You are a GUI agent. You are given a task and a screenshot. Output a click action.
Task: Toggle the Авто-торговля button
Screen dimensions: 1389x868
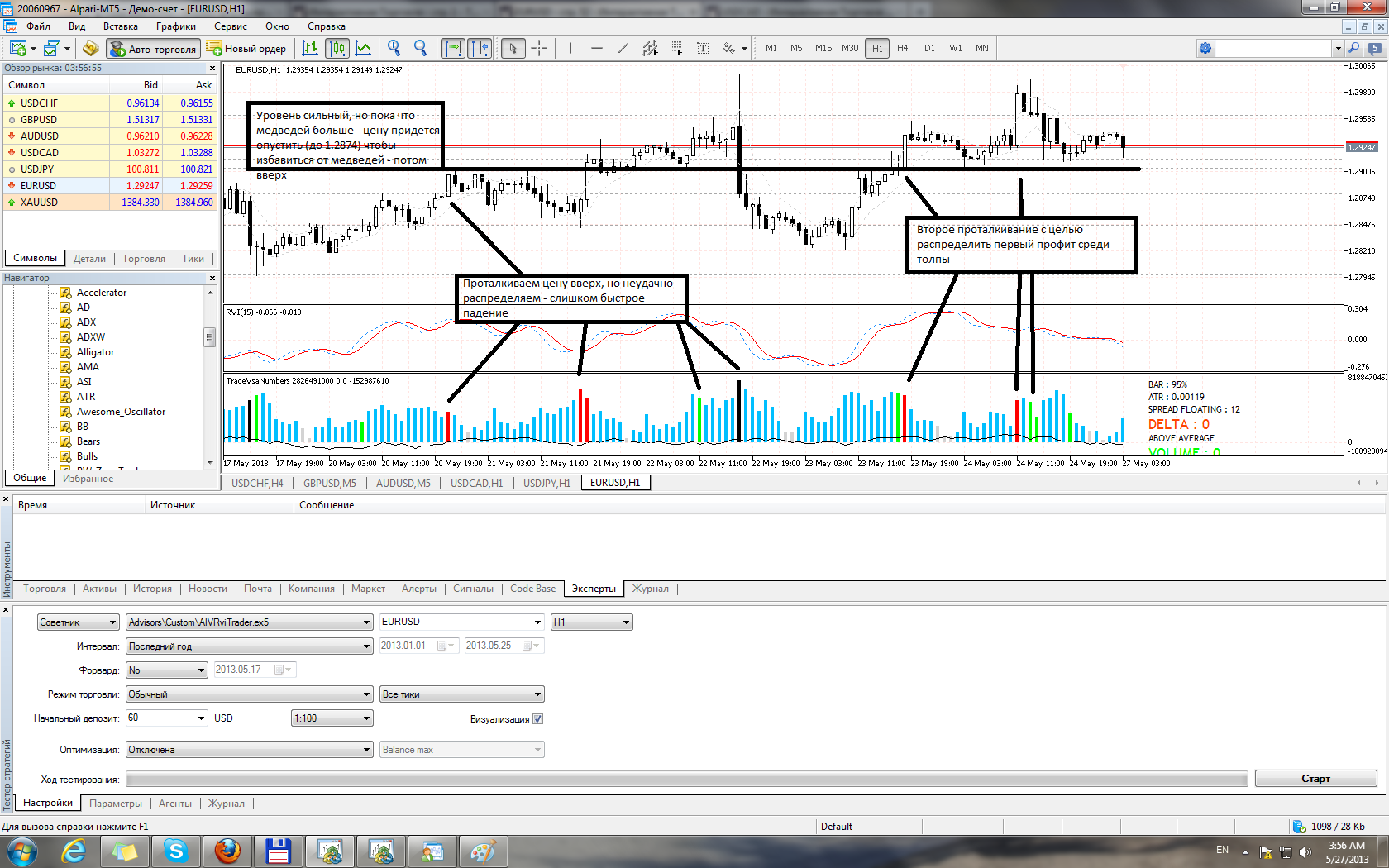tap(154, 49)
